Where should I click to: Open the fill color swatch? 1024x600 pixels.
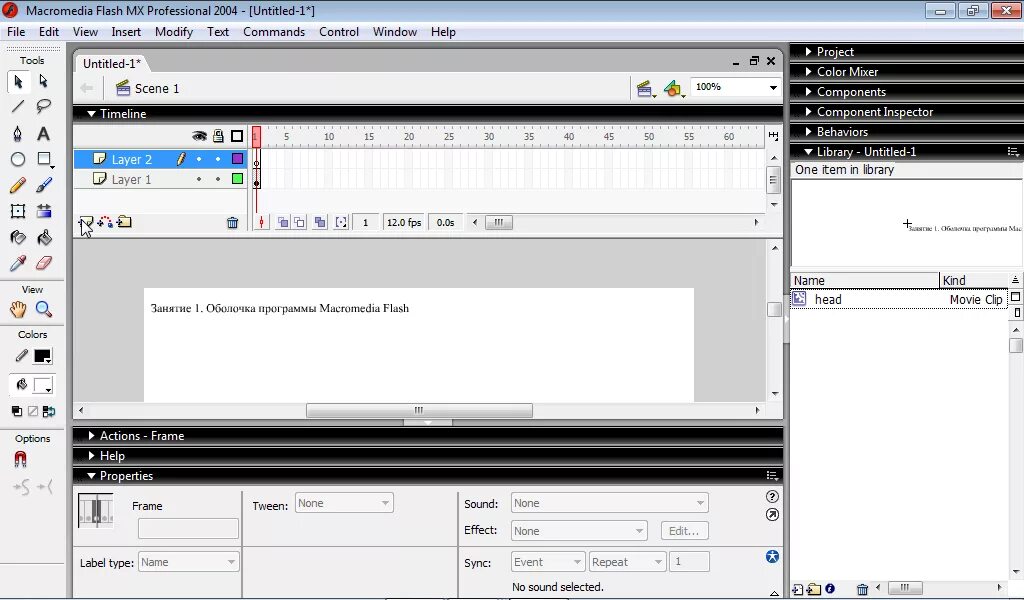[x=42, y=386]
